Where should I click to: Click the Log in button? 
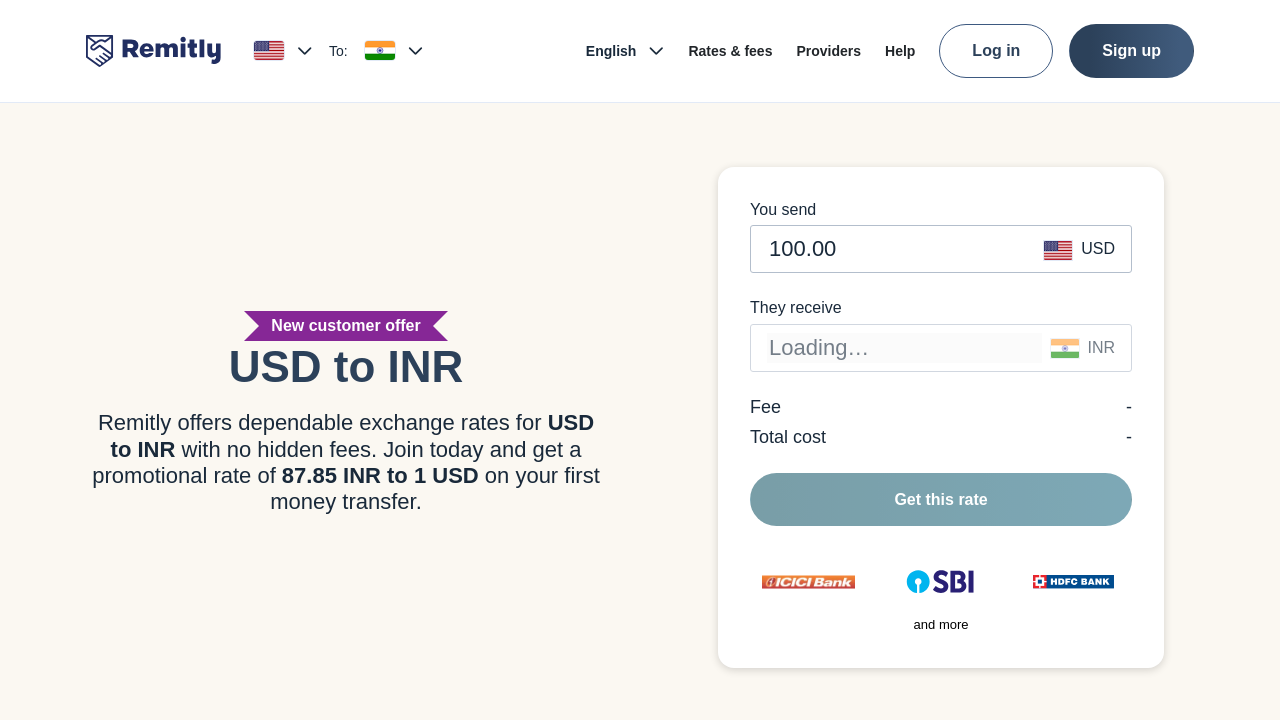click(996, 51)
